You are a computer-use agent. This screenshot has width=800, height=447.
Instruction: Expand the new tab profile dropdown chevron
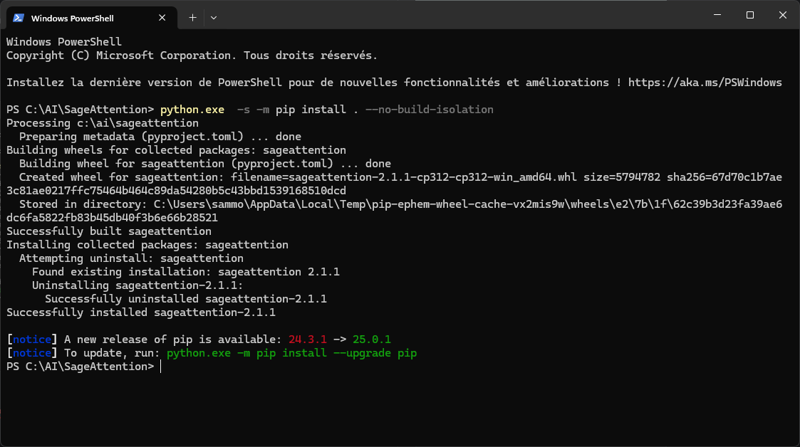[x=214, y=18]
